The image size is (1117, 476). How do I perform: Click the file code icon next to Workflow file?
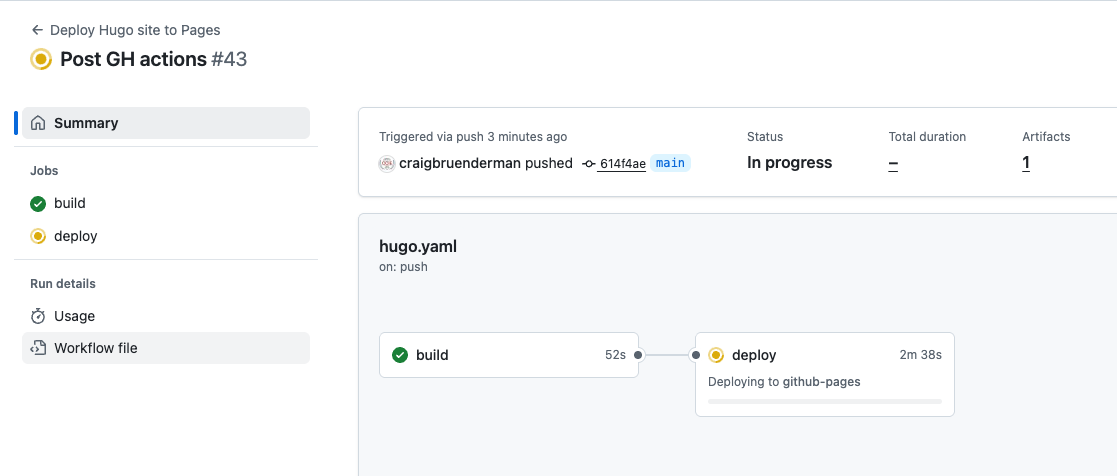(38, 348)
